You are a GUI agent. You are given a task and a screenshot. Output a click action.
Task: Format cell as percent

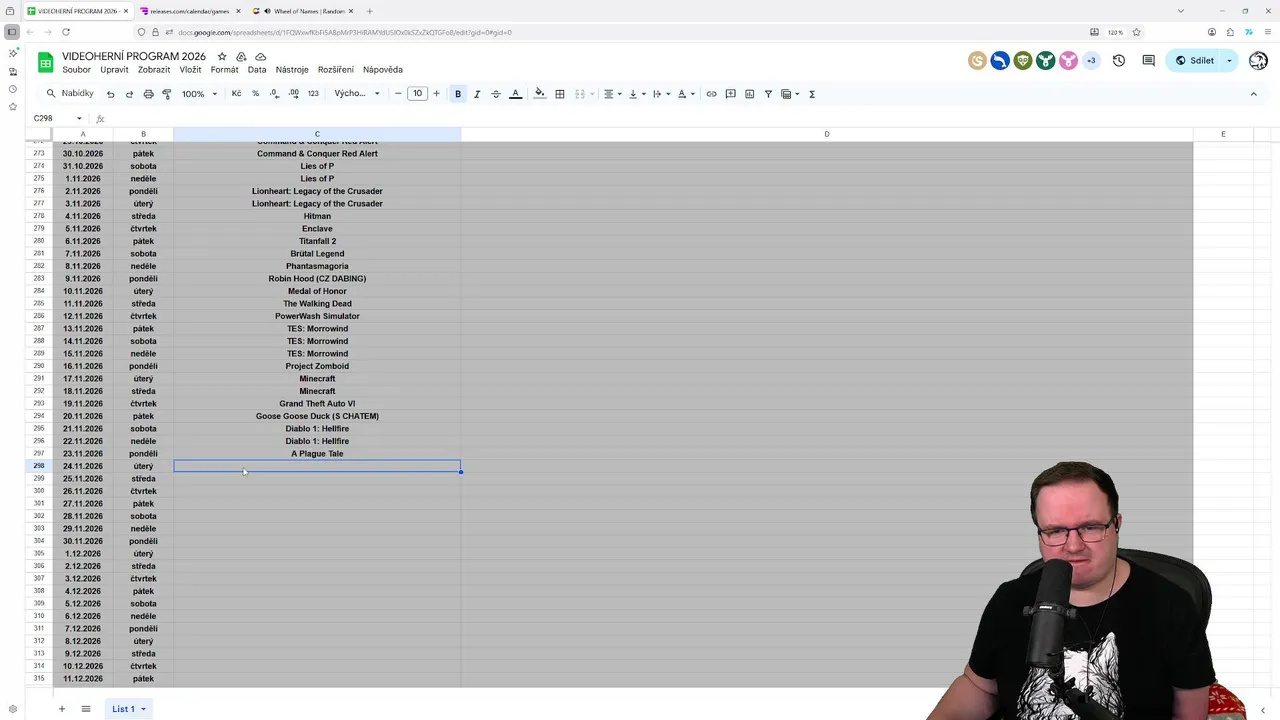pos(255,94)
